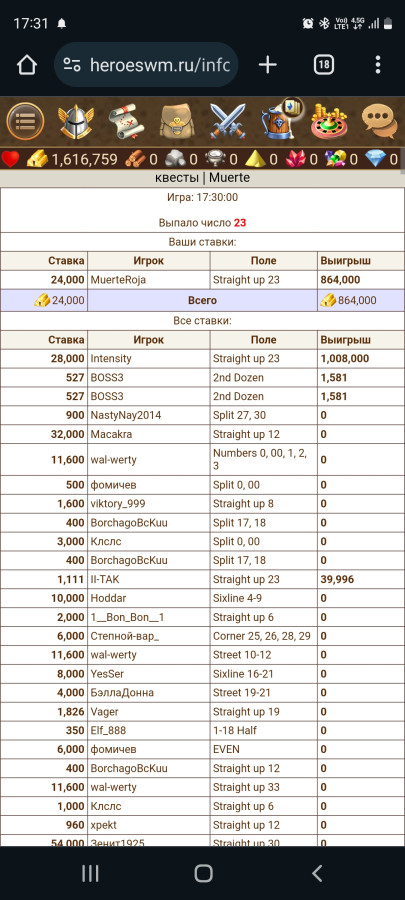Tap the crossed swords battles icon
405x900 pixels.
(227, 122)
